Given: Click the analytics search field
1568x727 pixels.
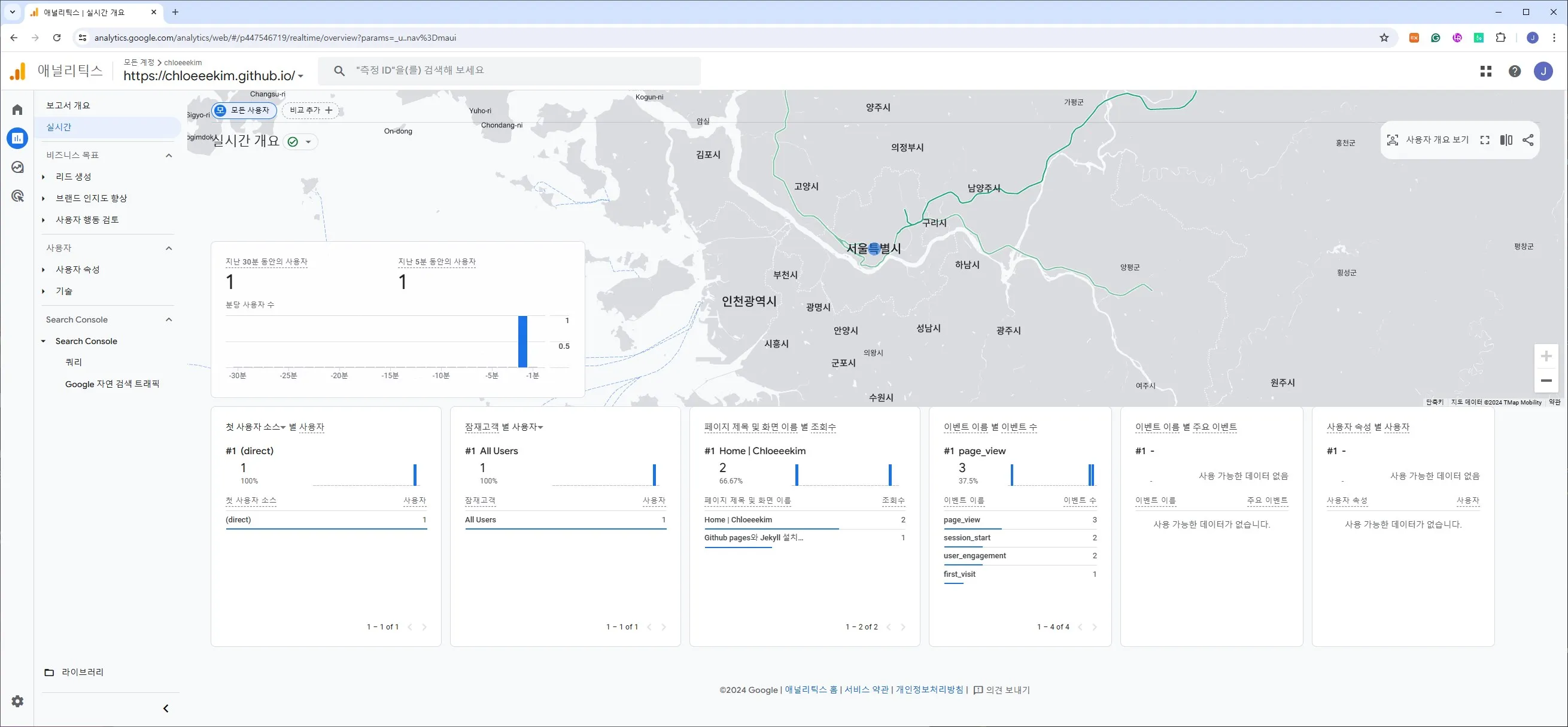Looking at the screenshot, I should pyautogui.click(x=509, y=71).
